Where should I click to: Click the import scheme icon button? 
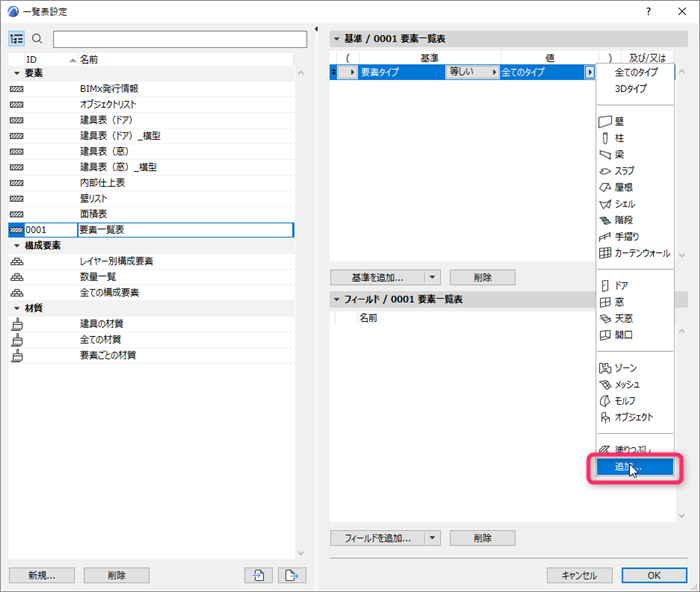point(258,575)
